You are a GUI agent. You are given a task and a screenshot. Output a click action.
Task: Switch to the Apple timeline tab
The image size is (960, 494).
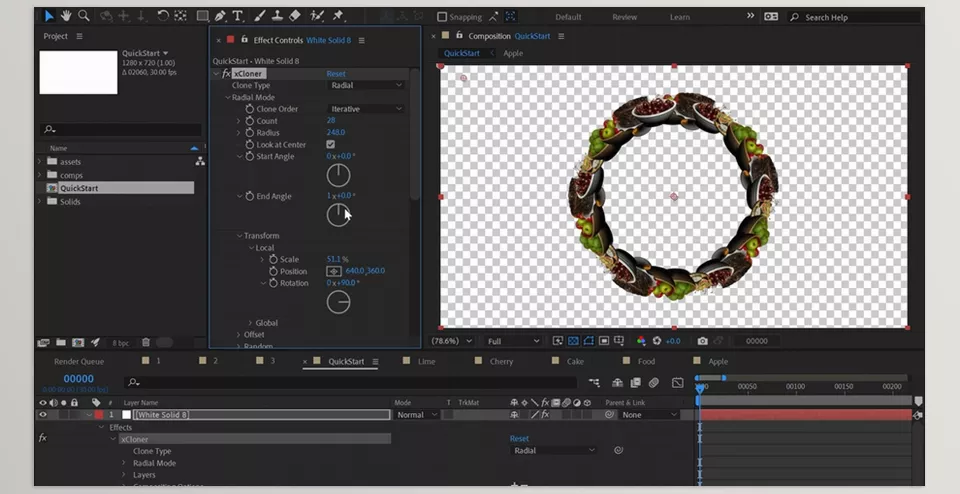point(718,361)
